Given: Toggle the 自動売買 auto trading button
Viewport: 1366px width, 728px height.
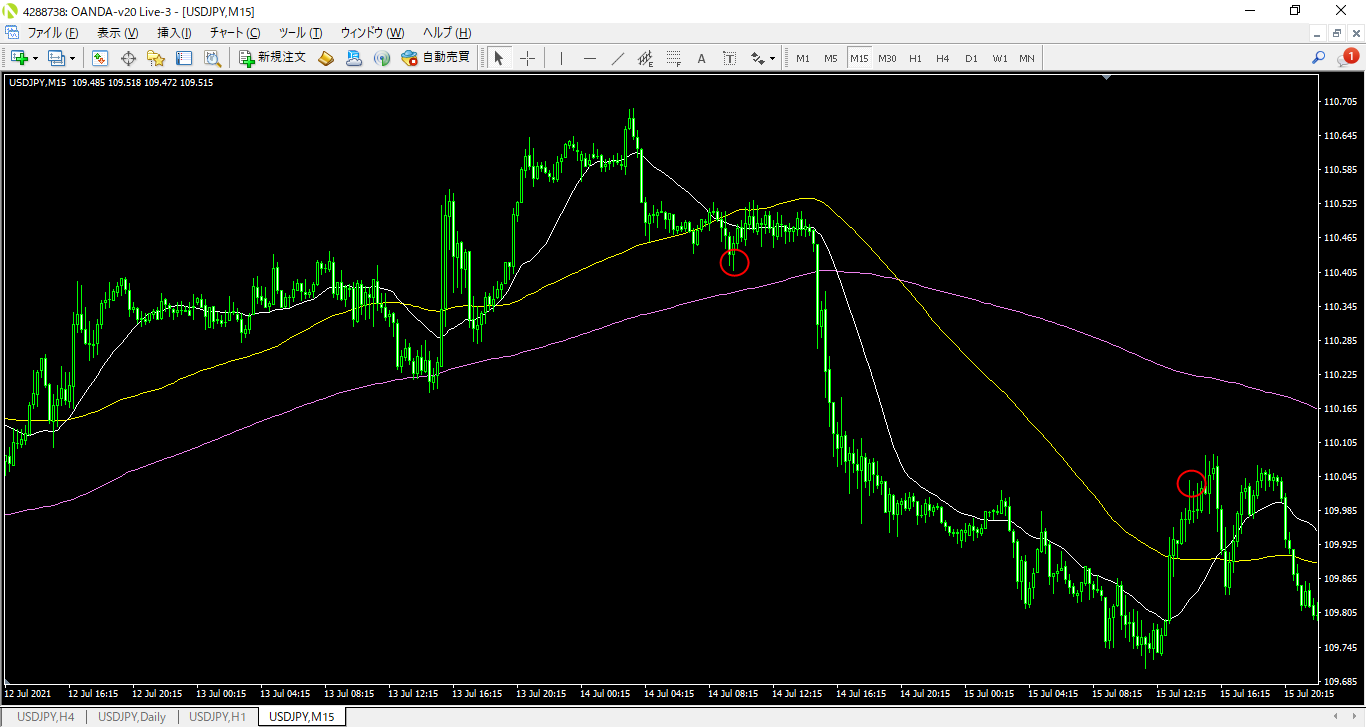Looking at the screenshot, I should pos(436,58).
